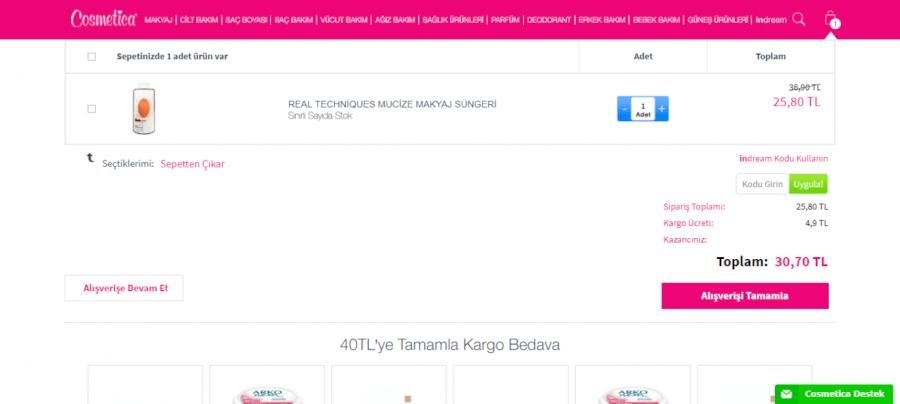Click the 'Sınırlı Sayıda Stok' note
Viewport: 900px width, 404px height.
320,116
